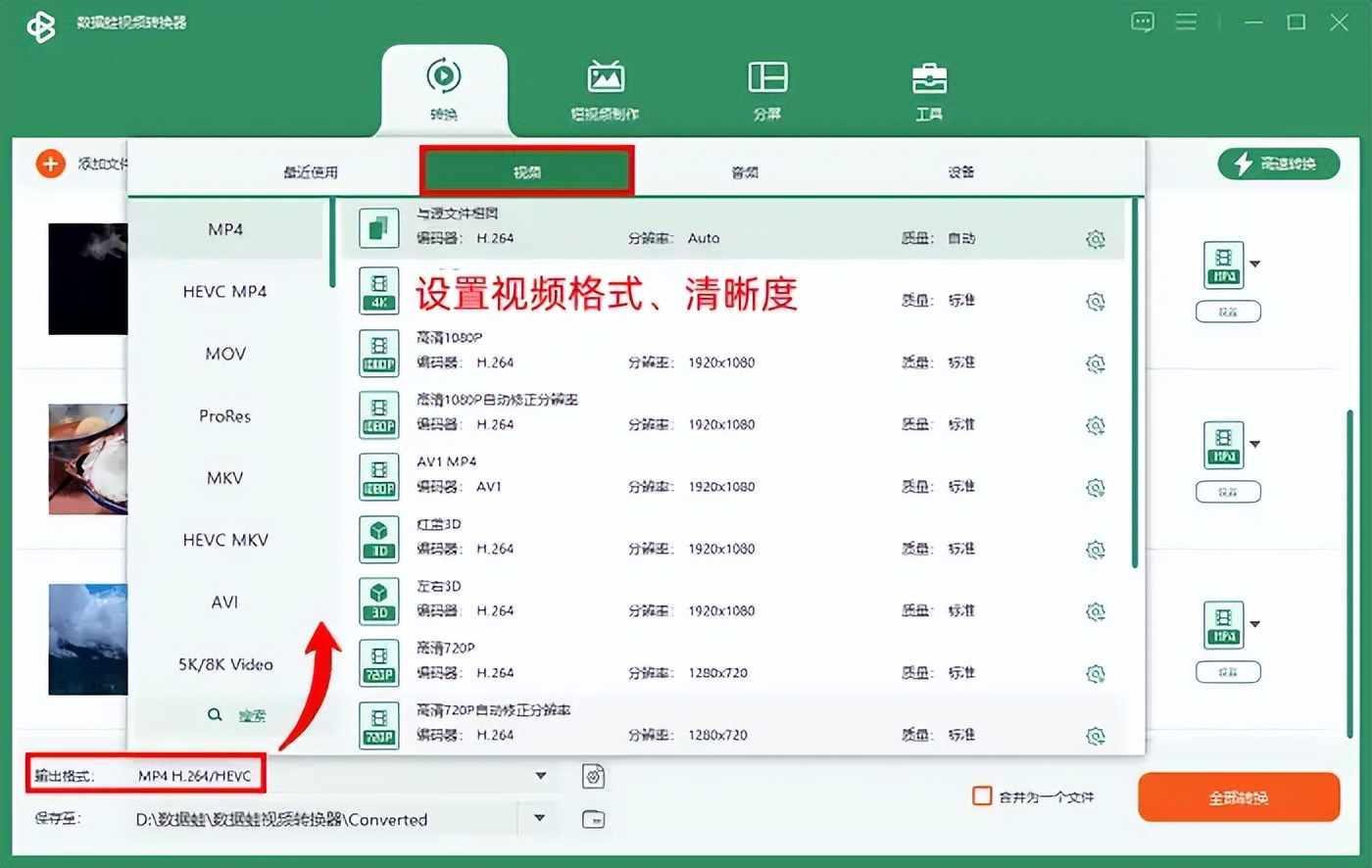Click the 全部转换 convert all button
The width and height of the screenshot is (1372, 868).
(1238, 796)
